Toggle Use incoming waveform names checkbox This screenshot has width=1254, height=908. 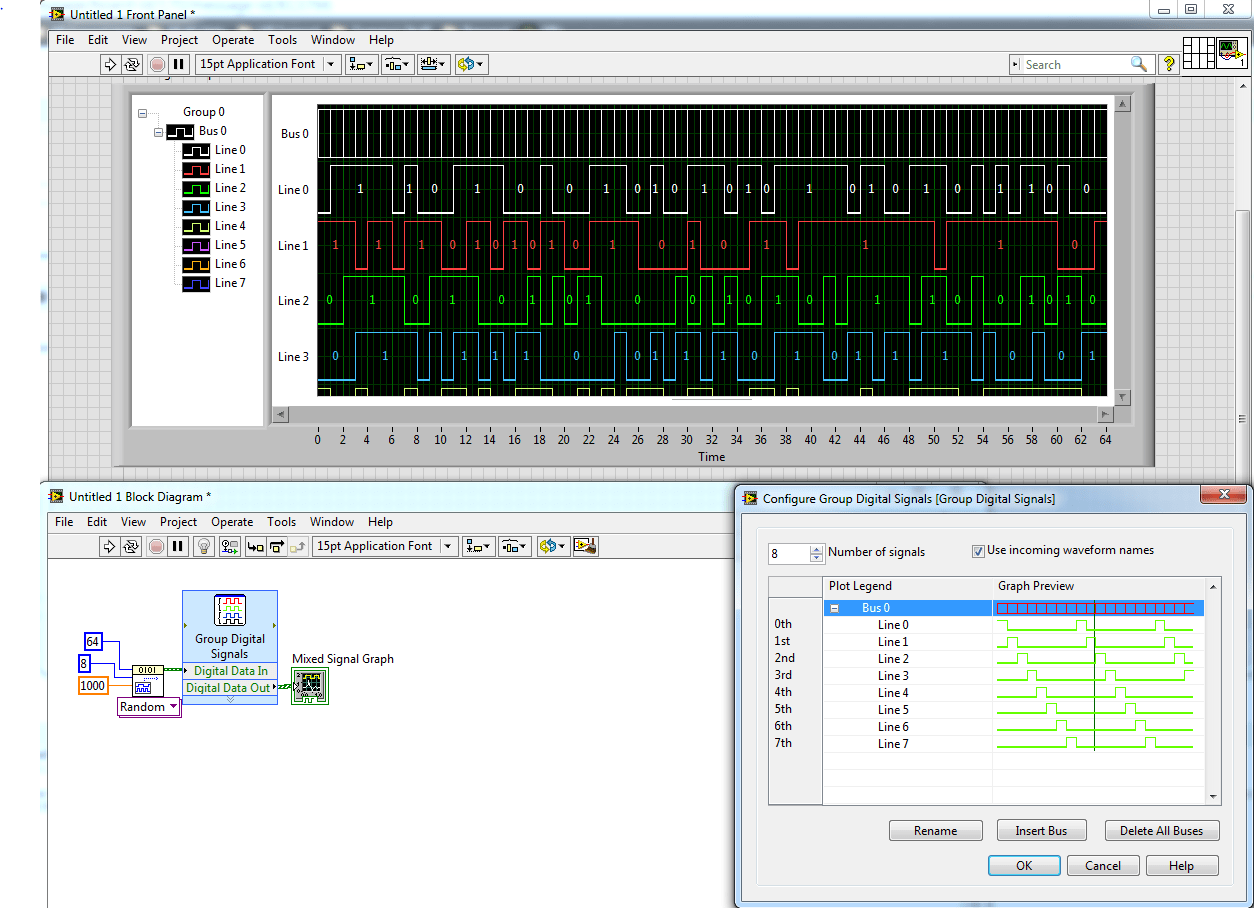[978, 551]
